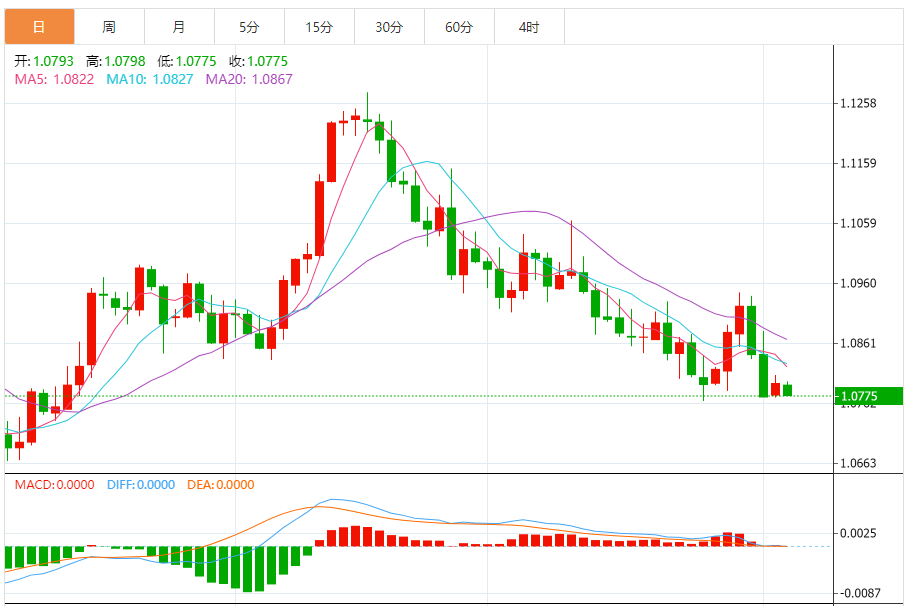This screenshot has width=914, height=606.
Task: Click the green 1.0775 current price tag
Action: point(869,396)
